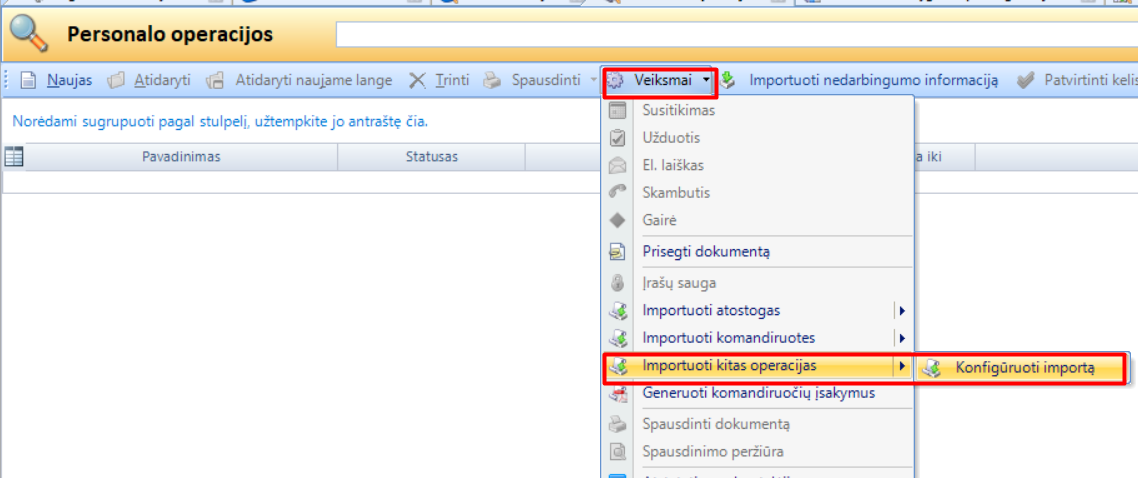
Task: Click the Pavadinimas column header
Action: (180, 157)
